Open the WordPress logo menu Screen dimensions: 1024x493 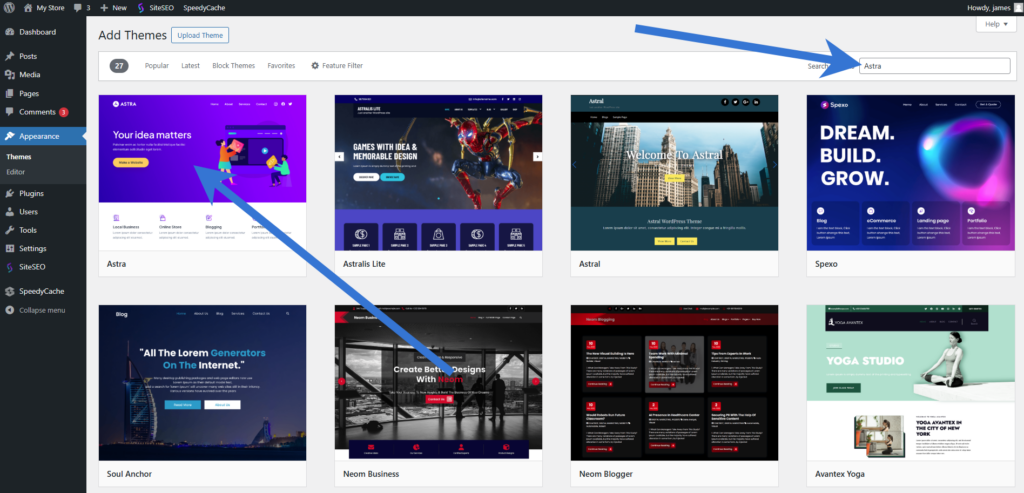(9, 8)
